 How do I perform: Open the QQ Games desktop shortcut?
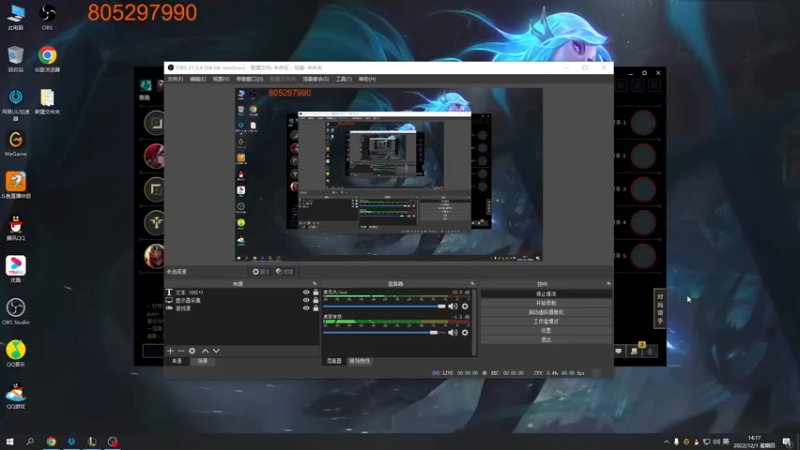point(16,396)
